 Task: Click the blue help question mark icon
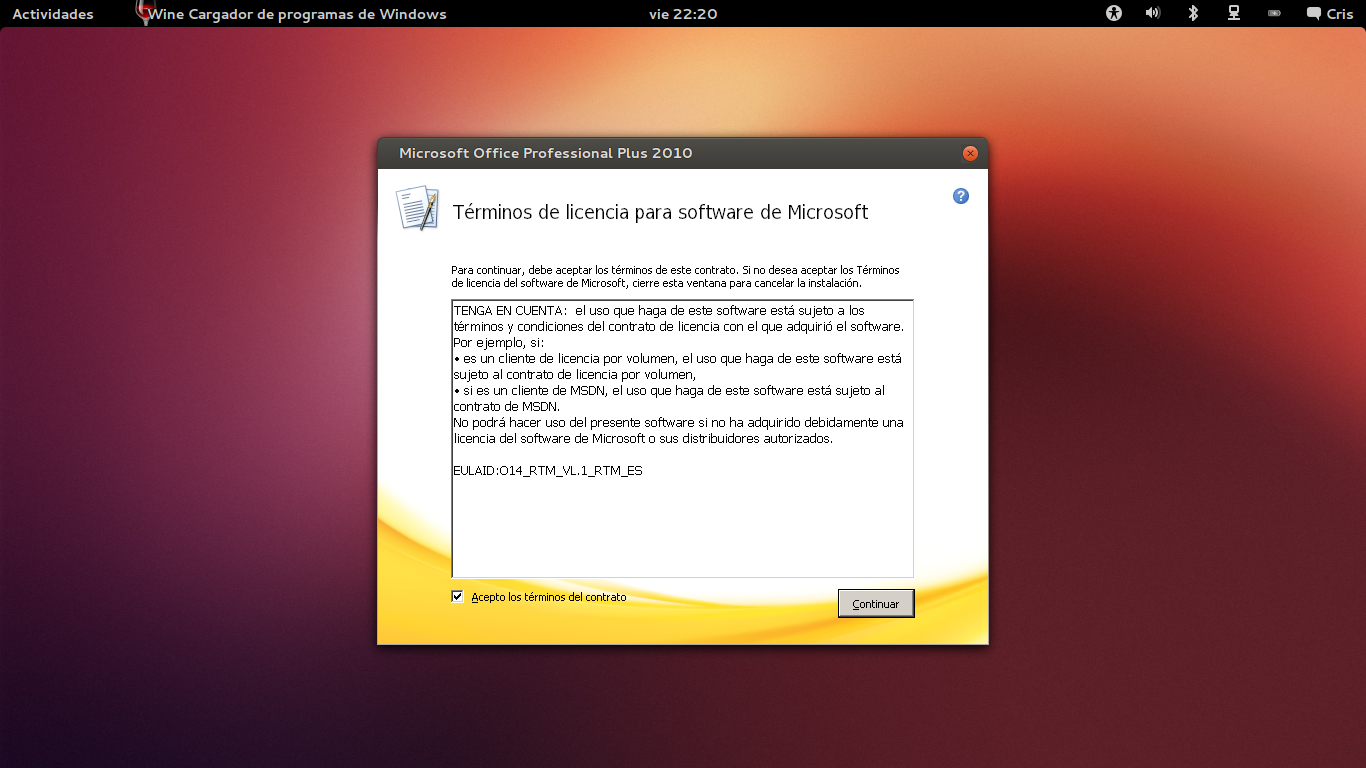[961, 196]
